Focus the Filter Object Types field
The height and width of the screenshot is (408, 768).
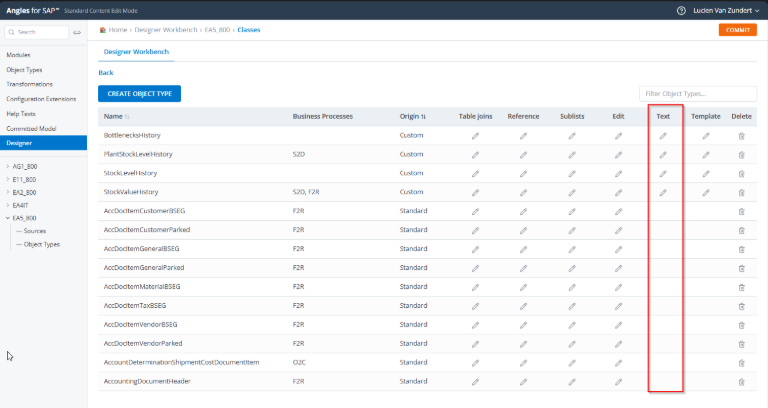(x=697, y=94)
